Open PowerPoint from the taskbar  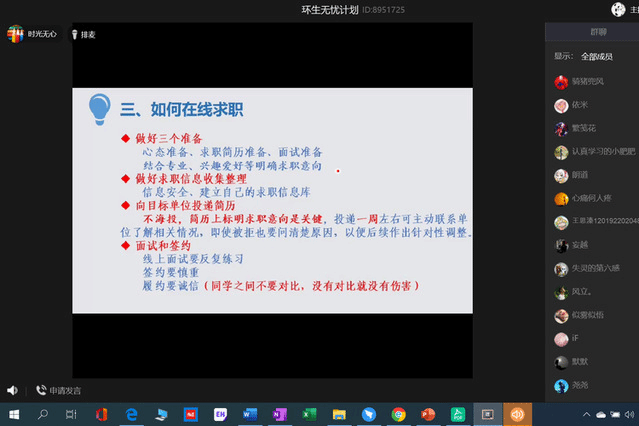tap(428, 414)
